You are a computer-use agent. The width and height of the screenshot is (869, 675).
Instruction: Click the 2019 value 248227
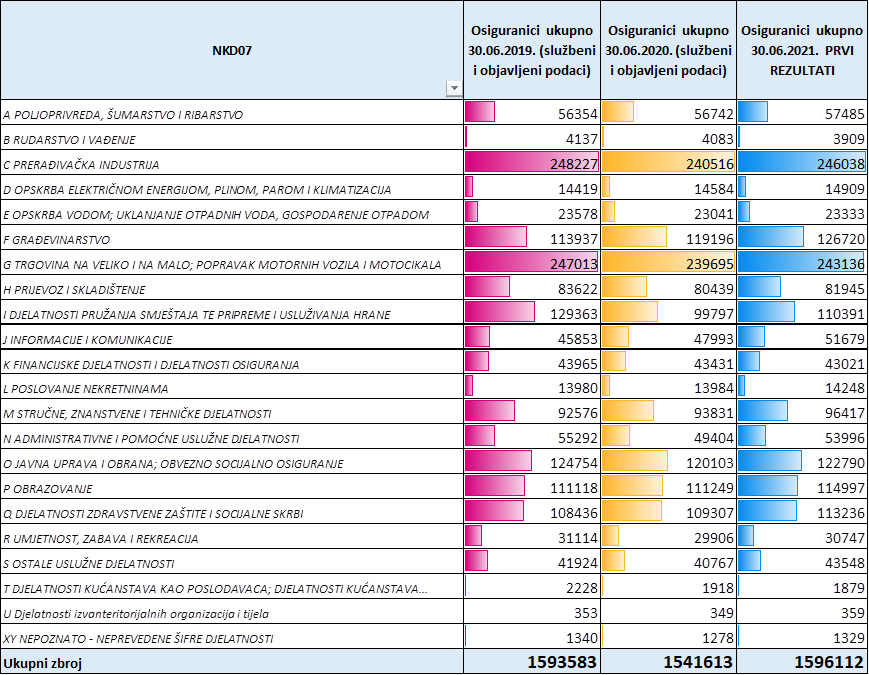574,164
